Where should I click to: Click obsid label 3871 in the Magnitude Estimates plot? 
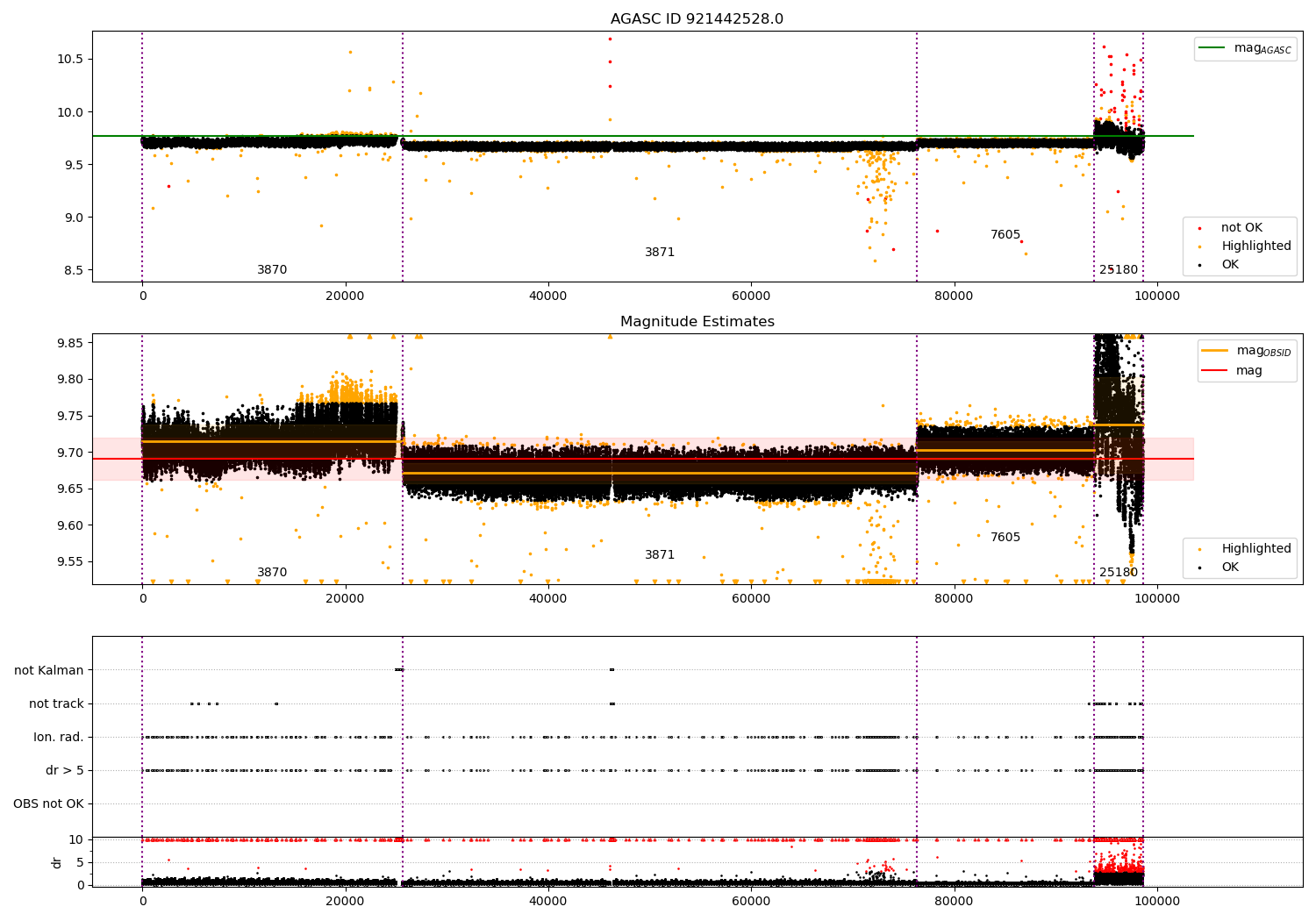coord(660,555)
